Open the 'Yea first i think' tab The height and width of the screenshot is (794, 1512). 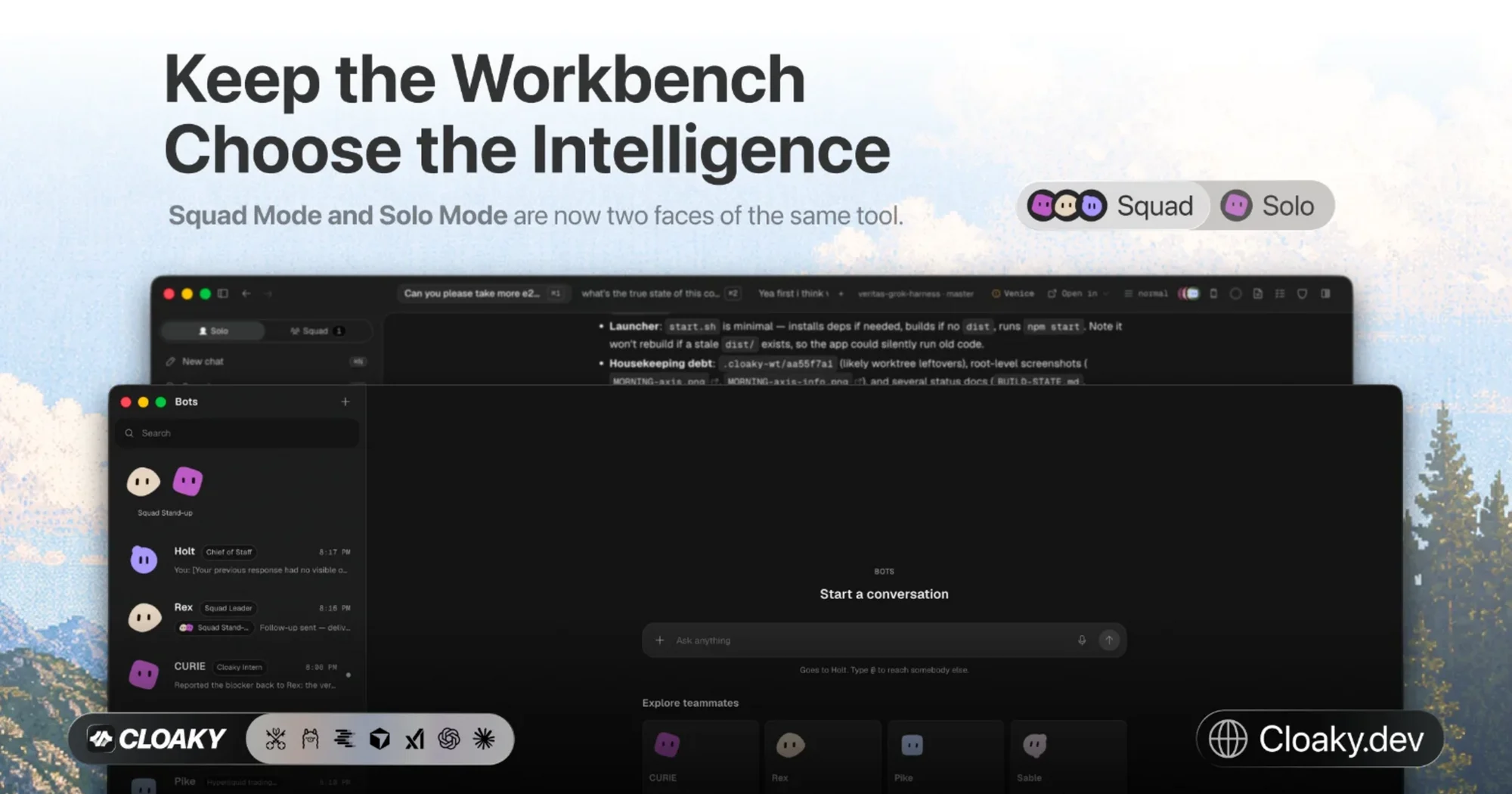coord(794,293)
